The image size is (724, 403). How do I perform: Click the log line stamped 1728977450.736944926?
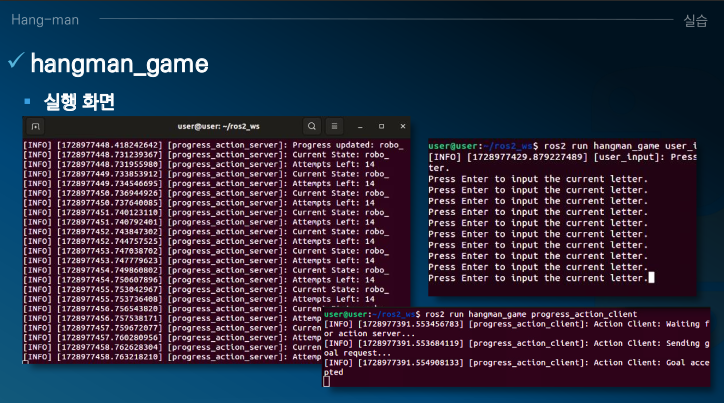point(206,193)
